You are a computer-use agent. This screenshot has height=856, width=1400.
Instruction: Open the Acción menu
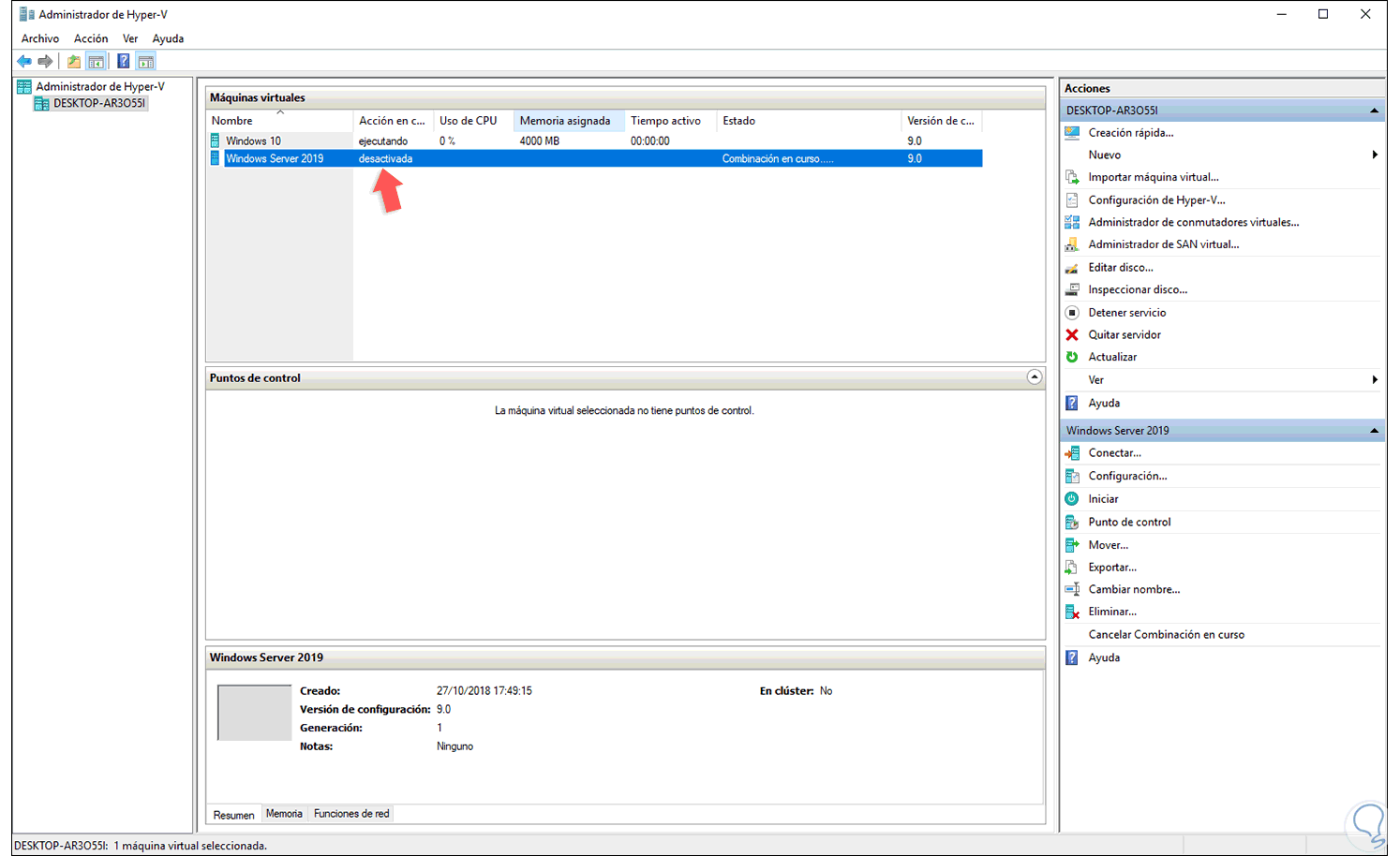91,38
